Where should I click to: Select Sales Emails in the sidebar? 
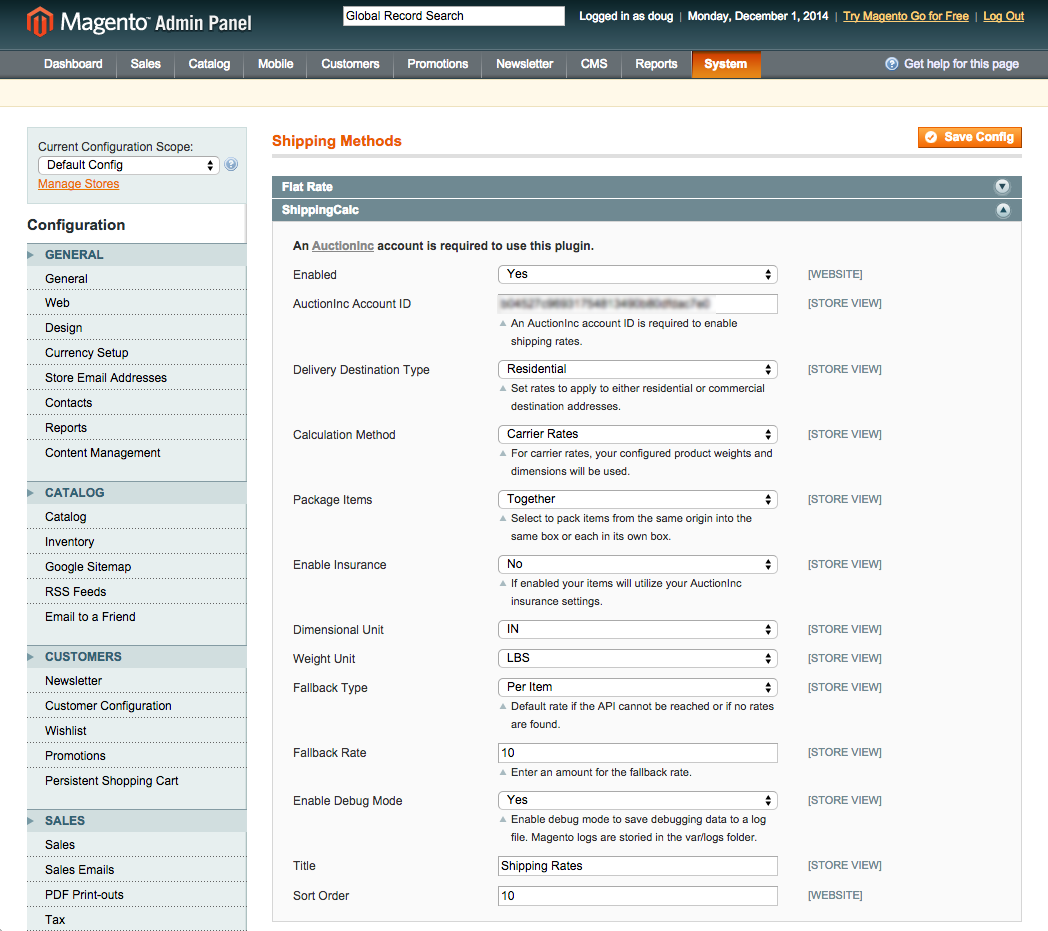[x=136, y=870]
